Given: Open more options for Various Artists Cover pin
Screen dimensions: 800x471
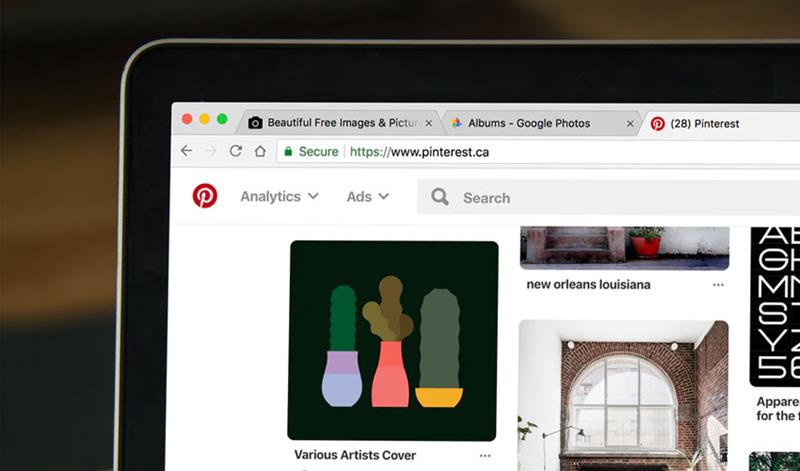Looking at the screenshot, I should (x=485, y=456).
